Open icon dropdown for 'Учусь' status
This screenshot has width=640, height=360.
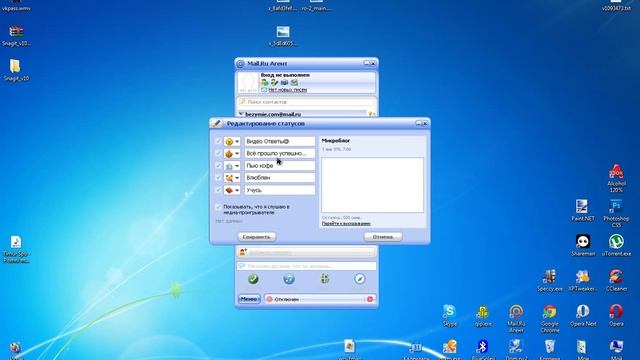[x=232, y=190]
